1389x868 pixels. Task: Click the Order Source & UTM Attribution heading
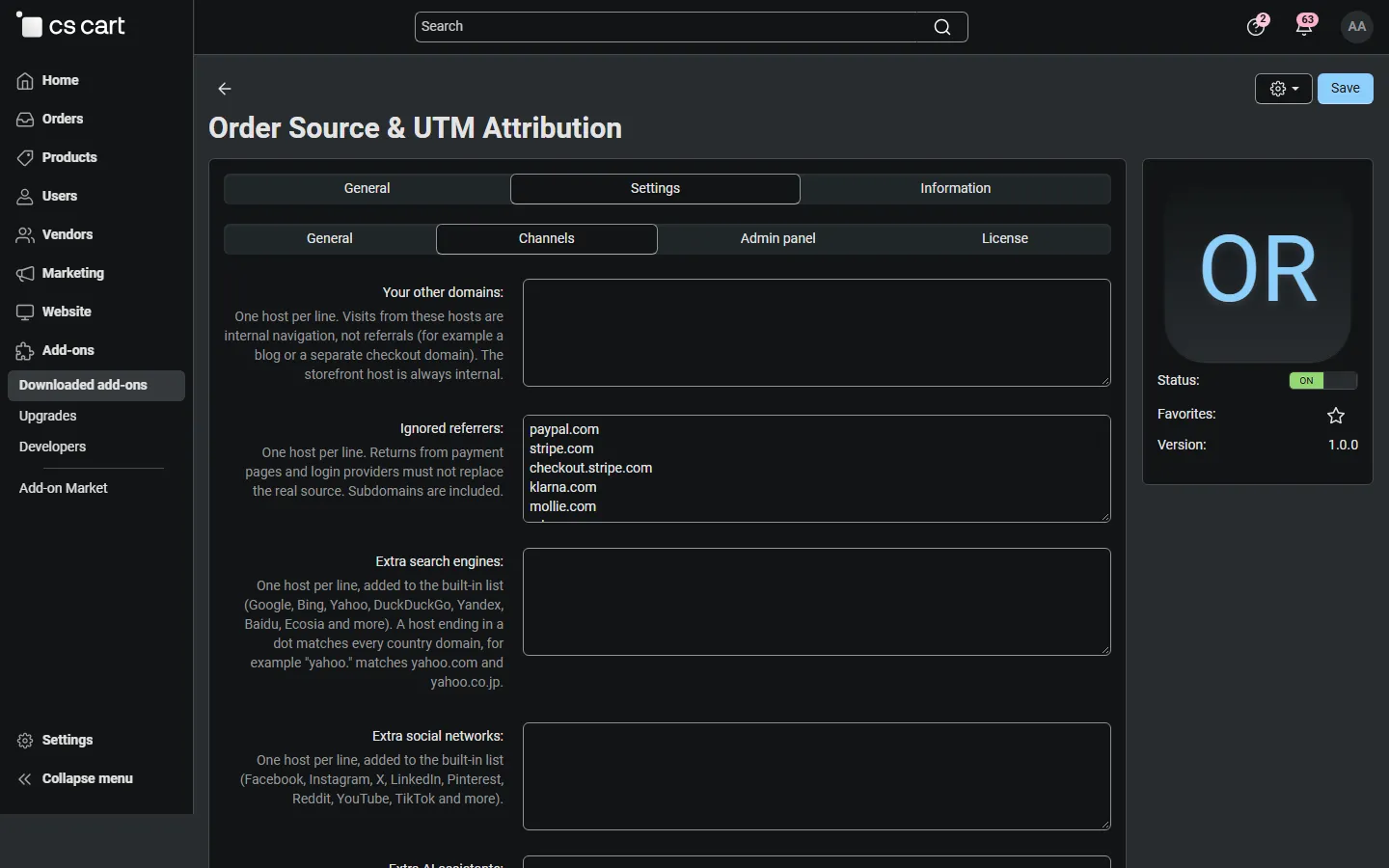[x=416, y=128]
